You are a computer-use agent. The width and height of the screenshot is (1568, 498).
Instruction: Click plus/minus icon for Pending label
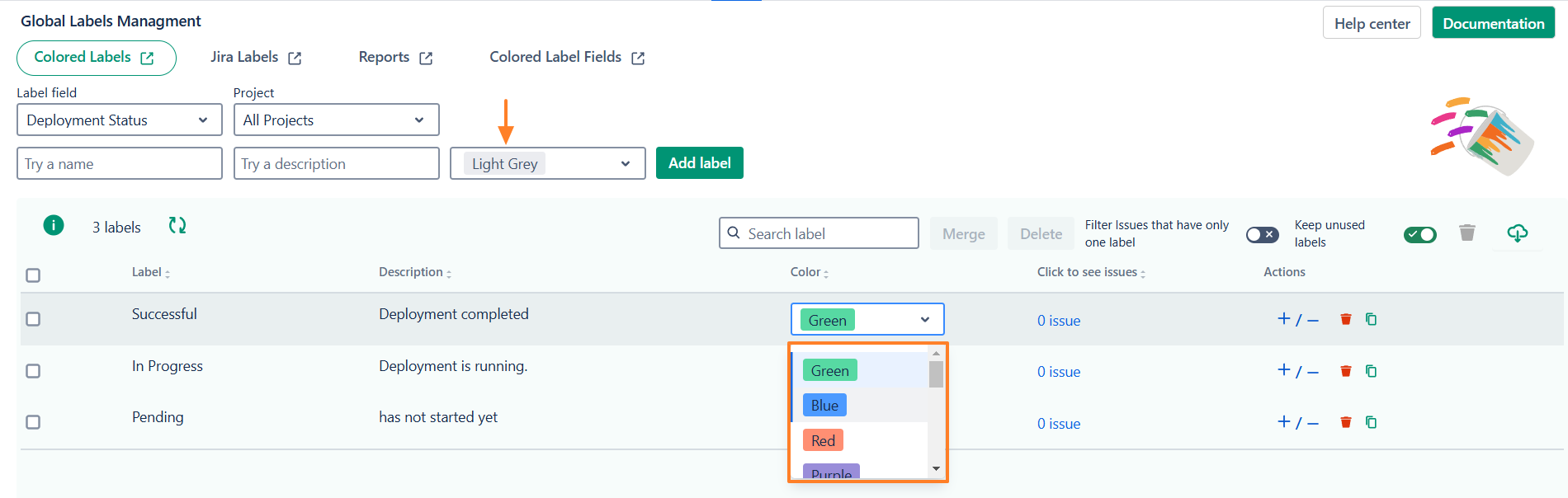click(1297, 422)
